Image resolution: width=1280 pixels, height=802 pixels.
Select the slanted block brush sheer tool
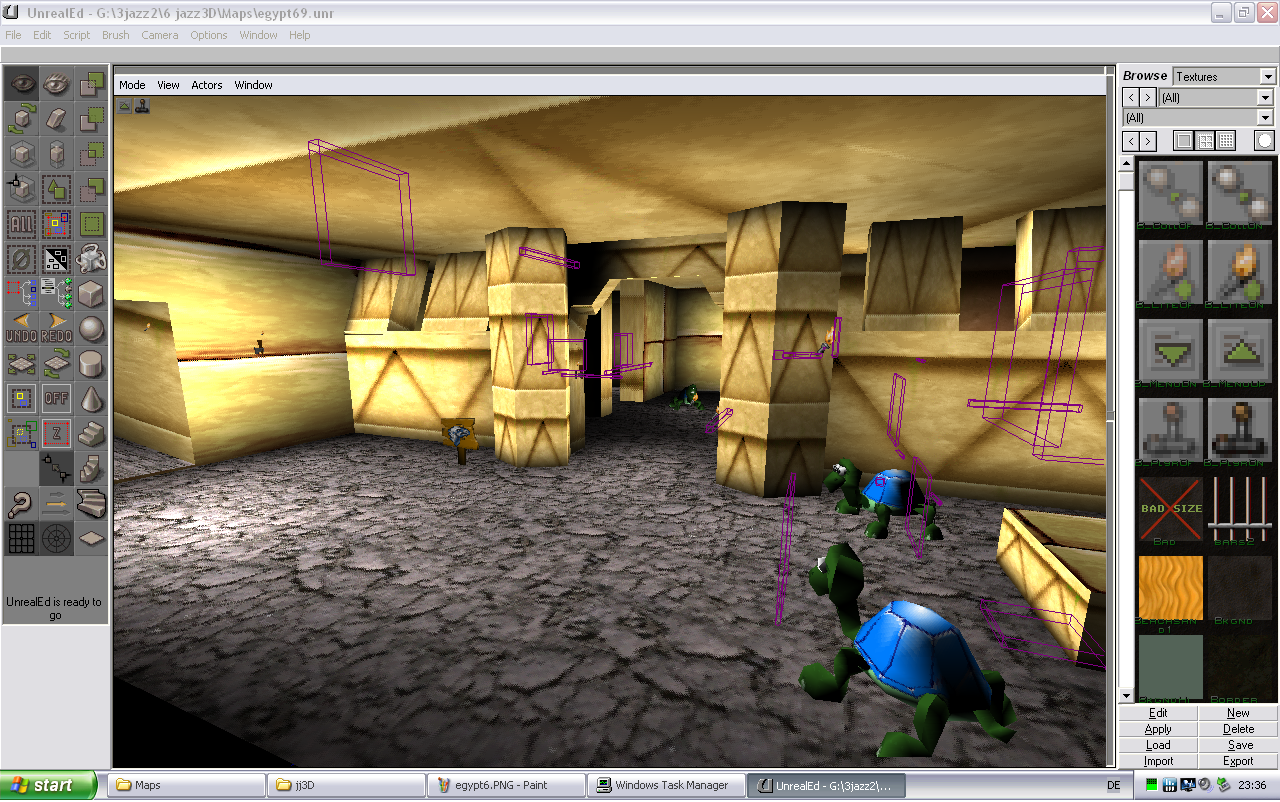[x=56, y=119]
